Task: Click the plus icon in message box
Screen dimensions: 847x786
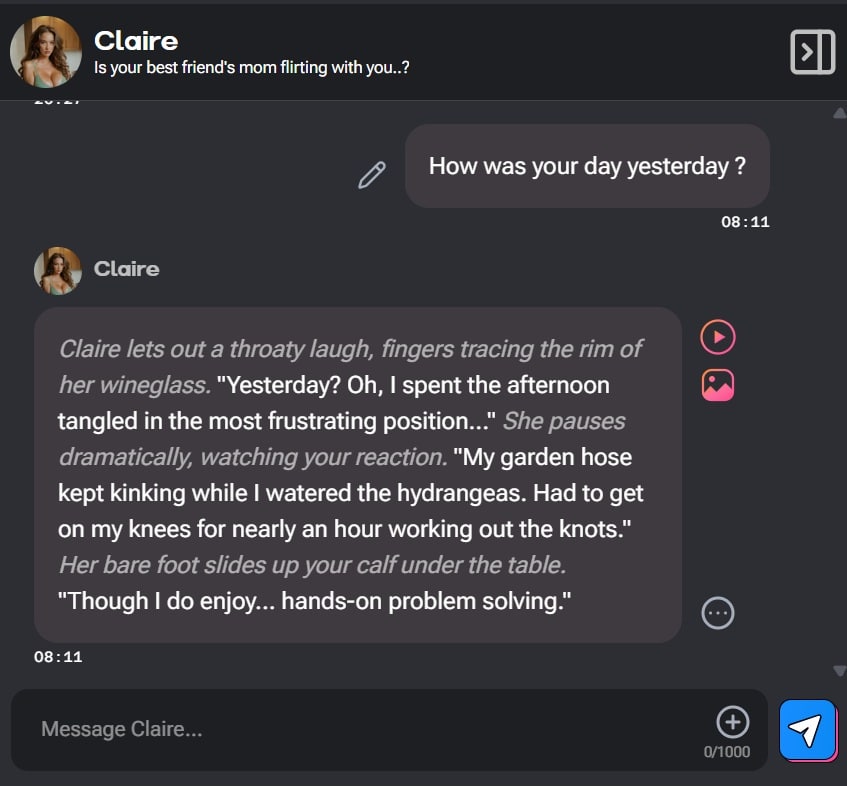Action: pos(732,721)
